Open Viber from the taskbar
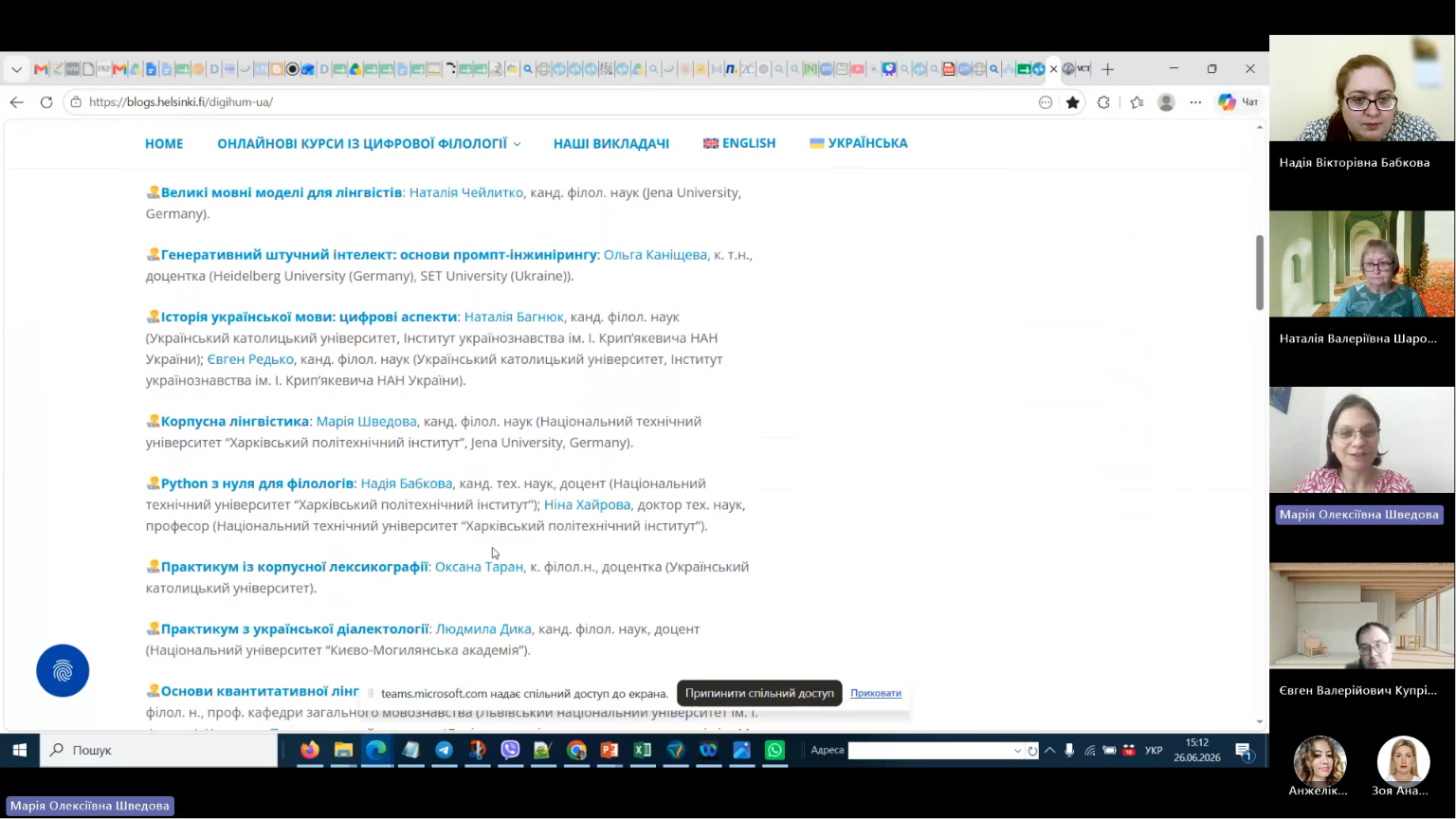1456x819 pixels. [510, 750]
